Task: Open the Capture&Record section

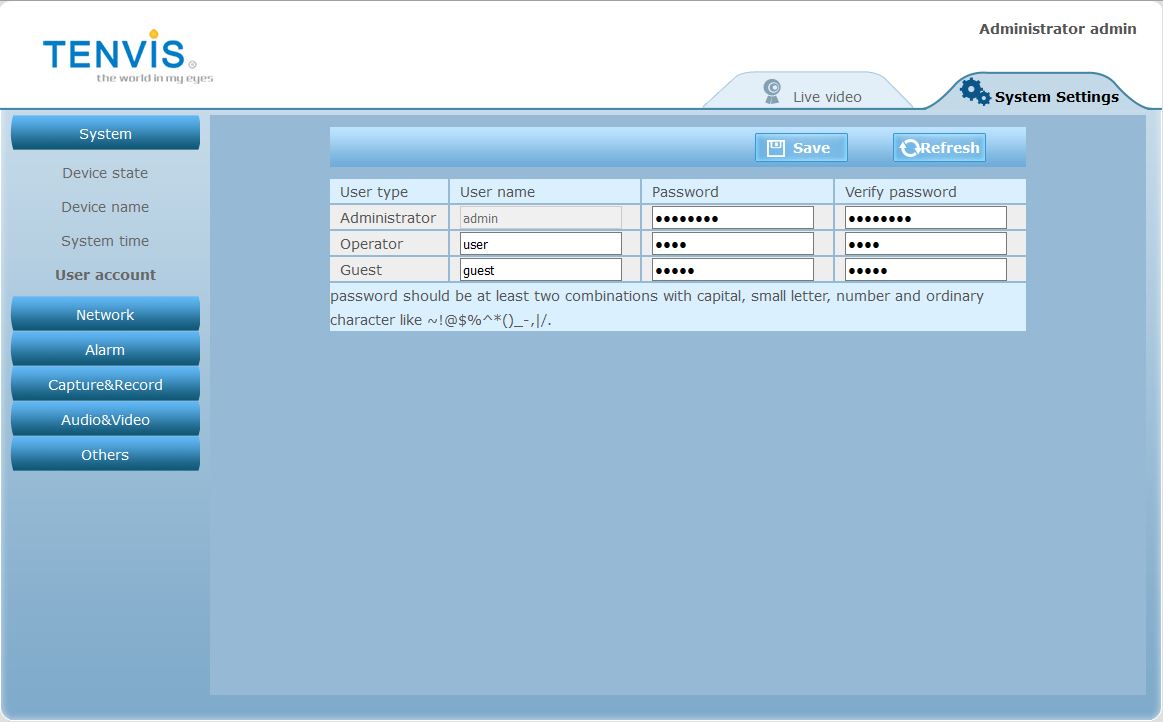Action: pos(105,385)
